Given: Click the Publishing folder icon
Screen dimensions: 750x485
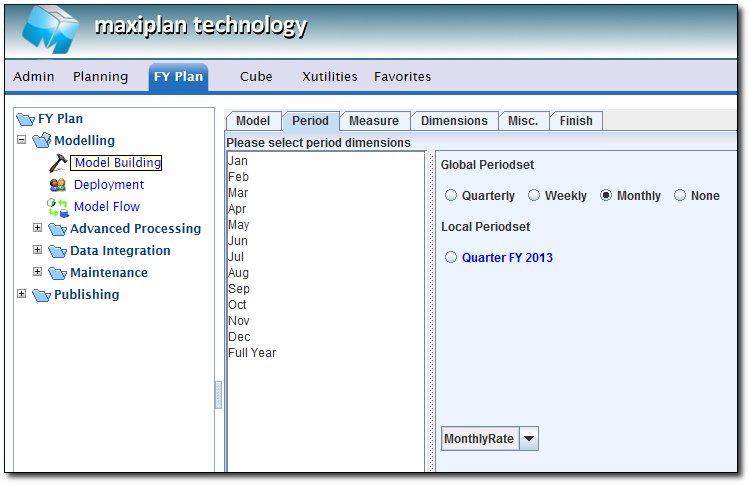Looking at the screenshot, I should pyautogui.click(x=41, y=295).
